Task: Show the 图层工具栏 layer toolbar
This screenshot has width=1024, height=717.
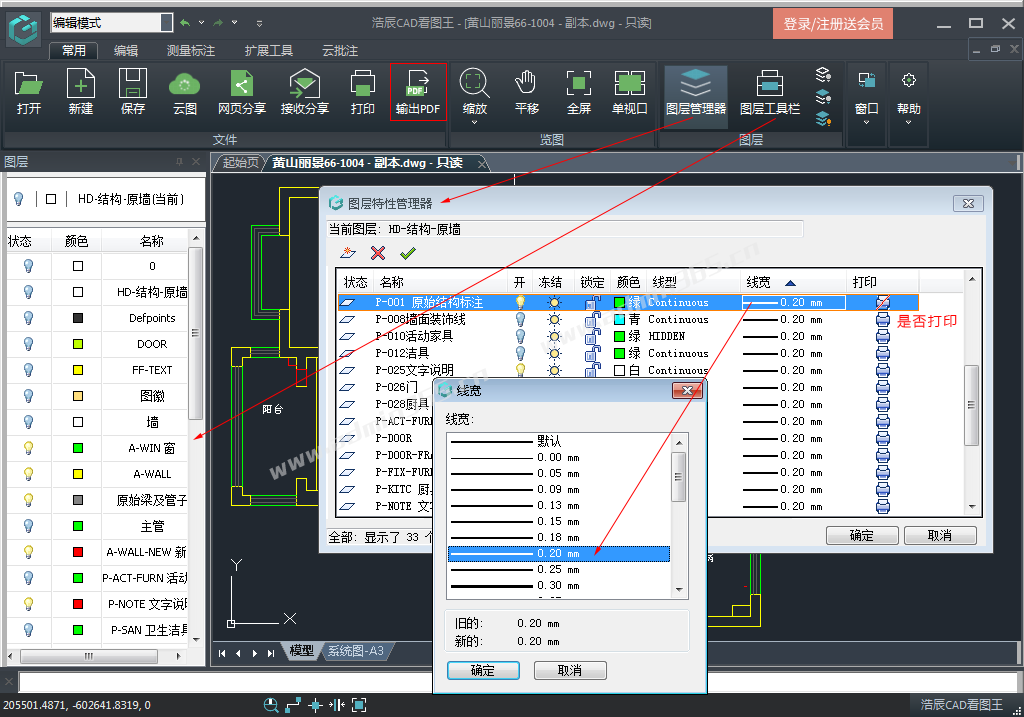Action: click(769, 92)
